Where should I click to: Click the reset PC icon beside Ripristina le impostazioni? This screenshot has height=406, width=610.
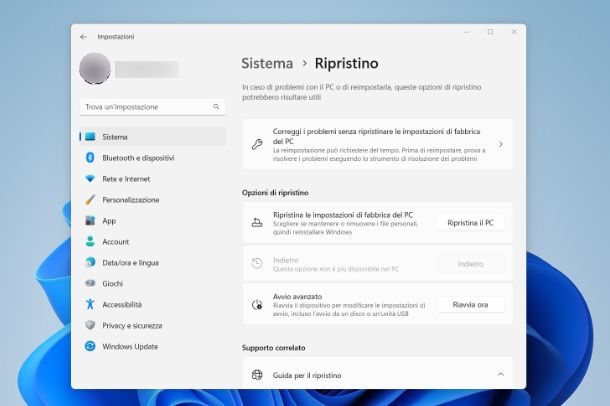257,223
